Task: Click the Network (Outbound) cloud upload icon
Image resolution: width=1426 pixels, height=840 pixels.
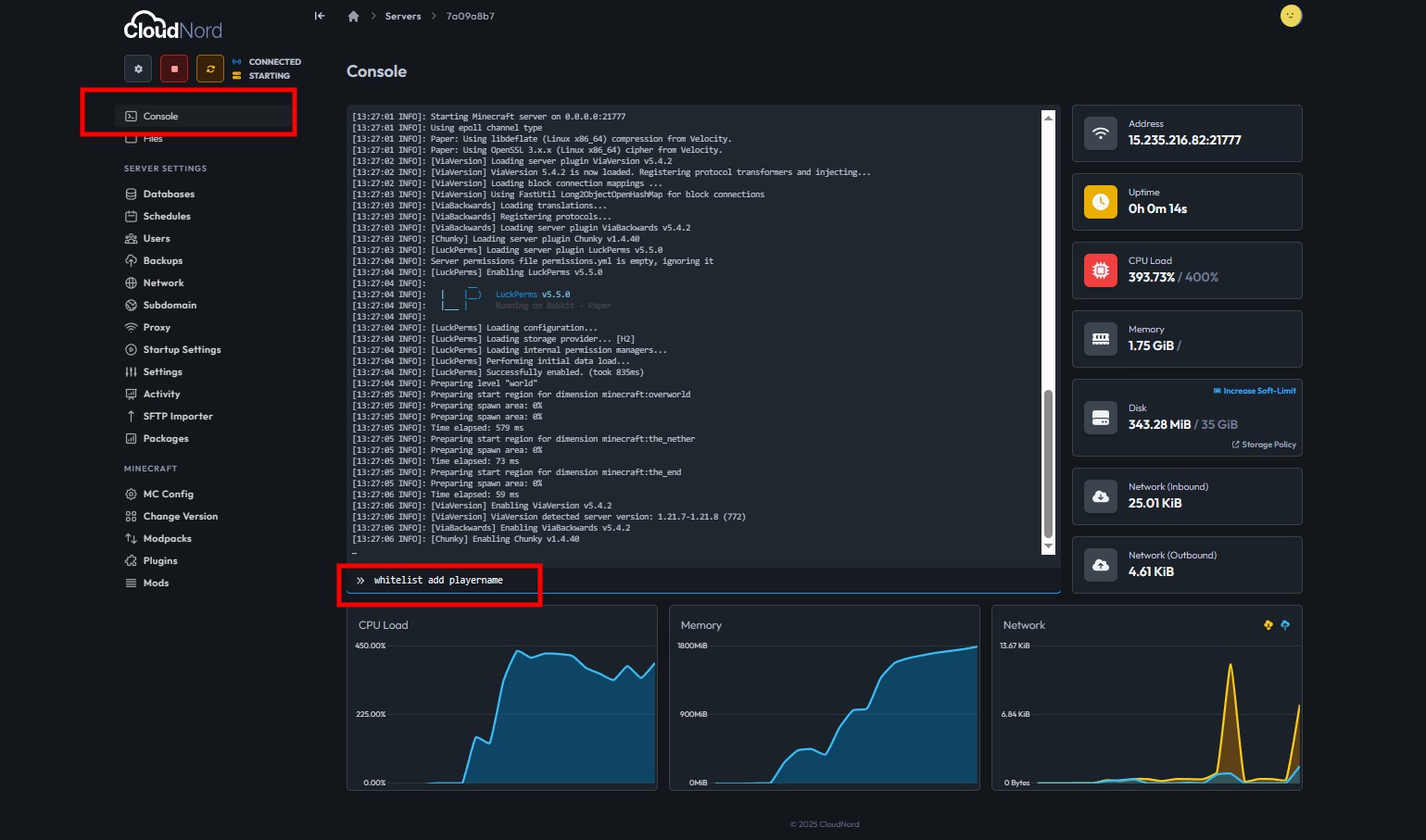Action: (1101, 565)
